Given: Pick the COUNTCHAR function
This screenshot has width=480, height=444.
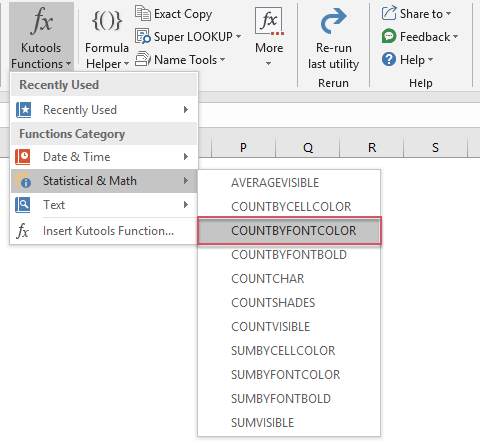Looking at the screenshot, I should coord(289,279).
